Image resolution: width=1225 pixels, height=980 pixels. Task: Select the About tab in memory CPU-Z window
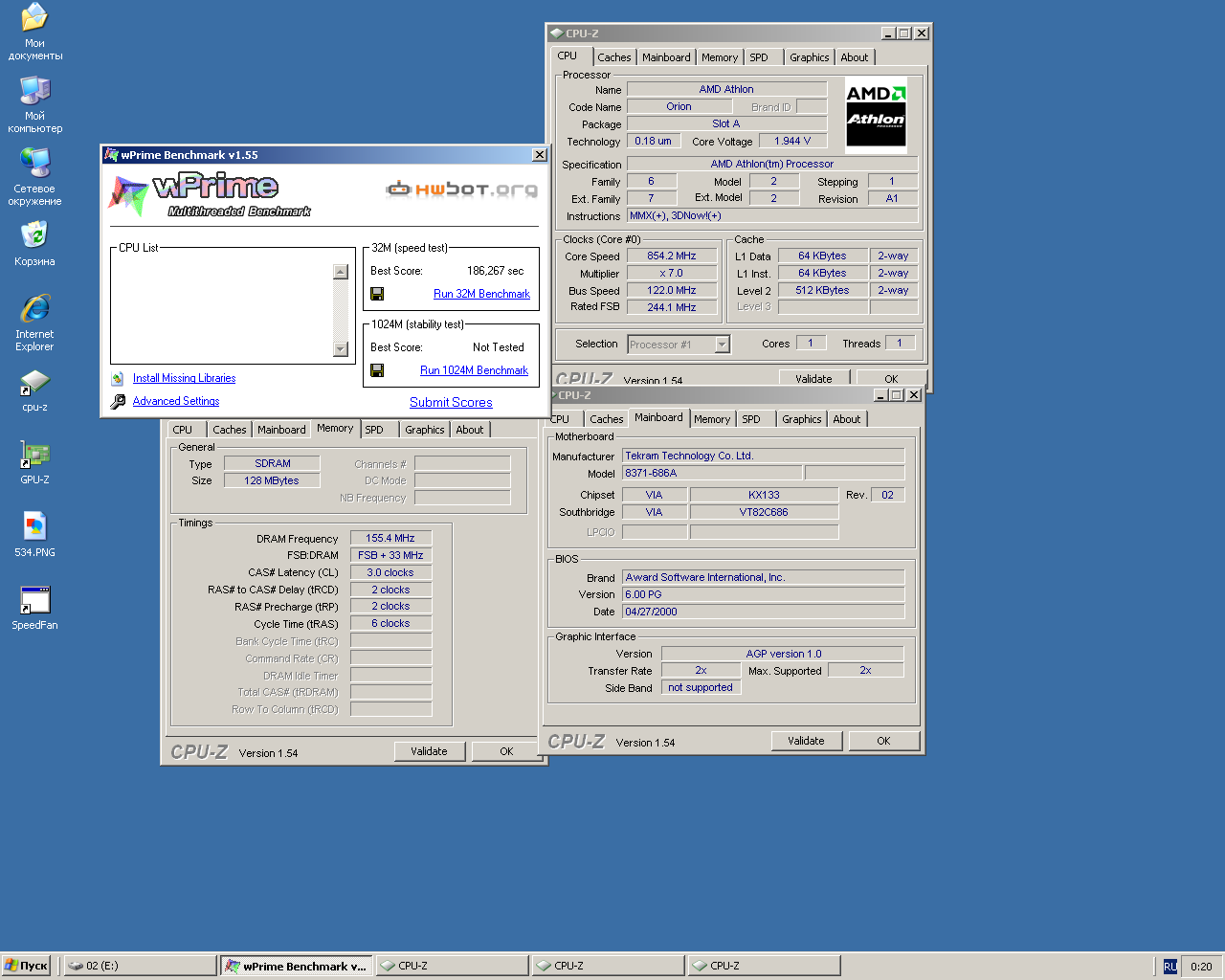pyautogui.click(x=470, y=430)
